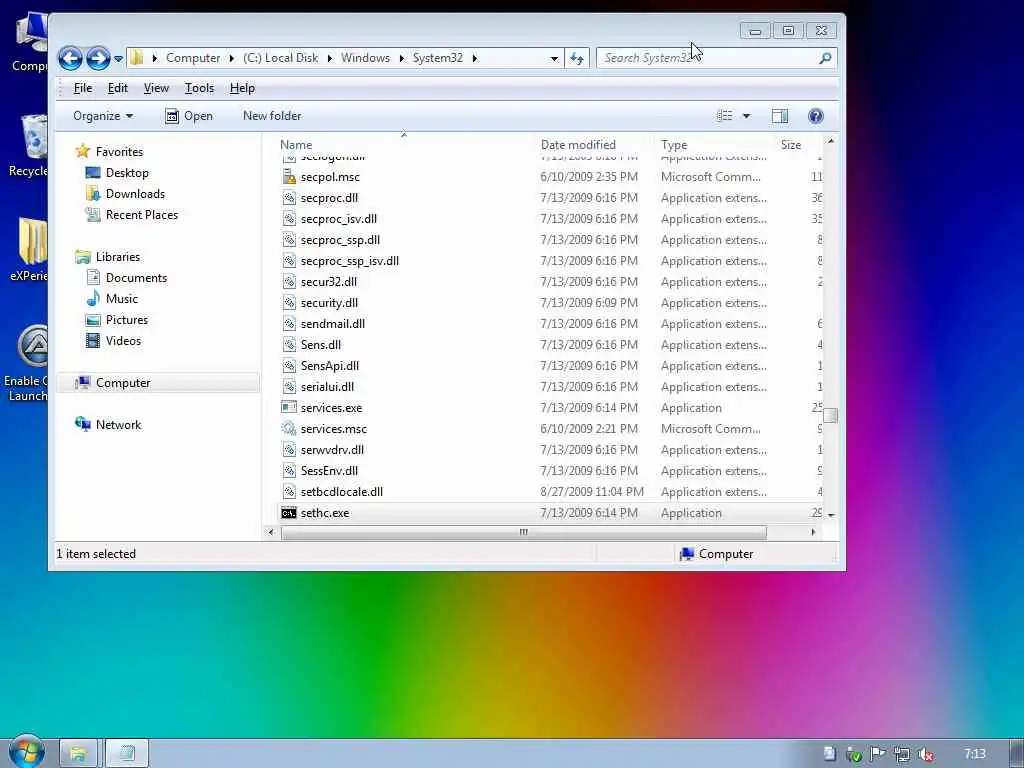This screenshot has width=1024, height=768.
Task: Toggle the preview pane
Action: (780, 116)
